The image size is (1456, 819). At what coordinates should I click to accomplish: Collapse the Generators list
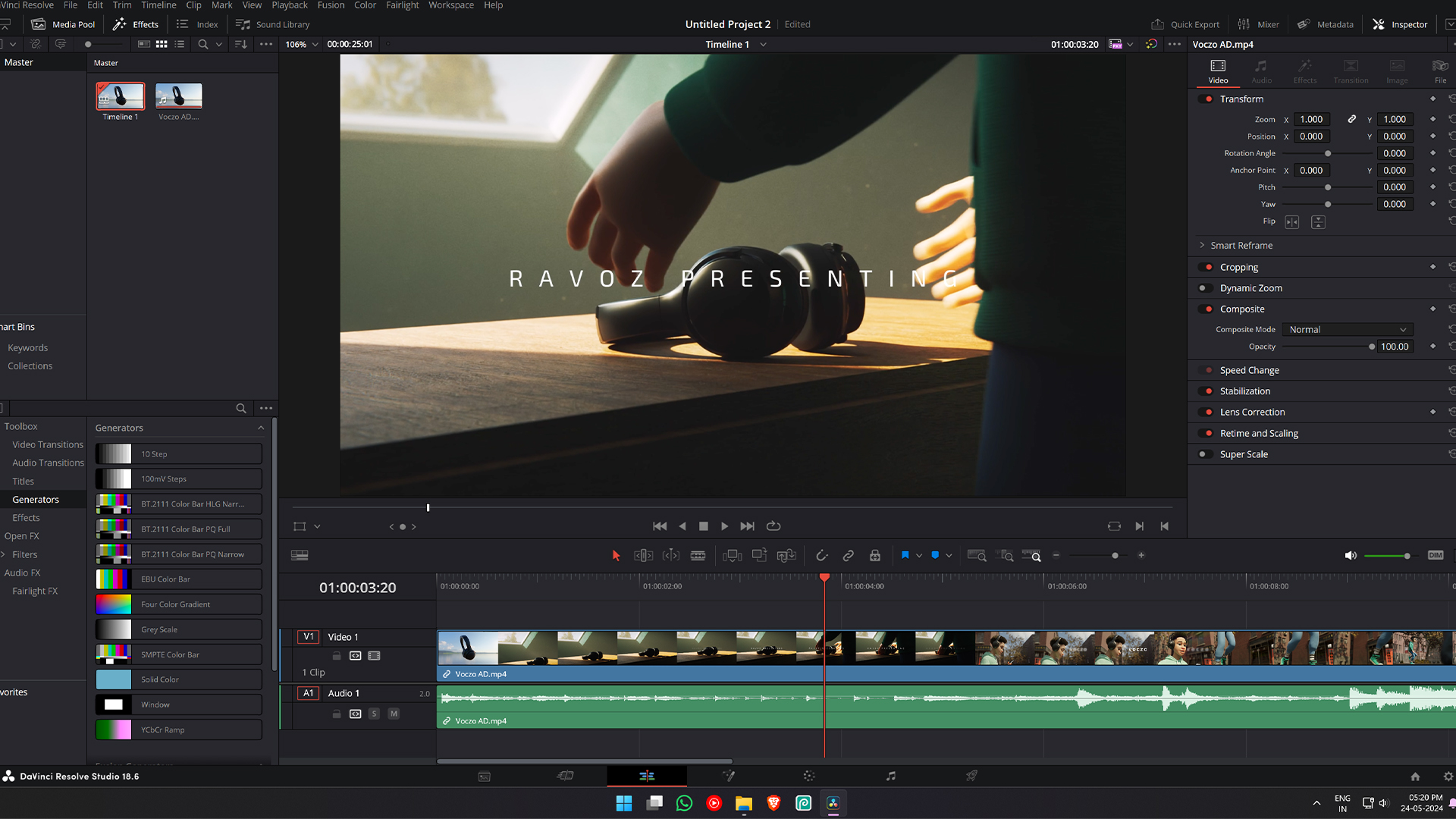pos(261,428)
